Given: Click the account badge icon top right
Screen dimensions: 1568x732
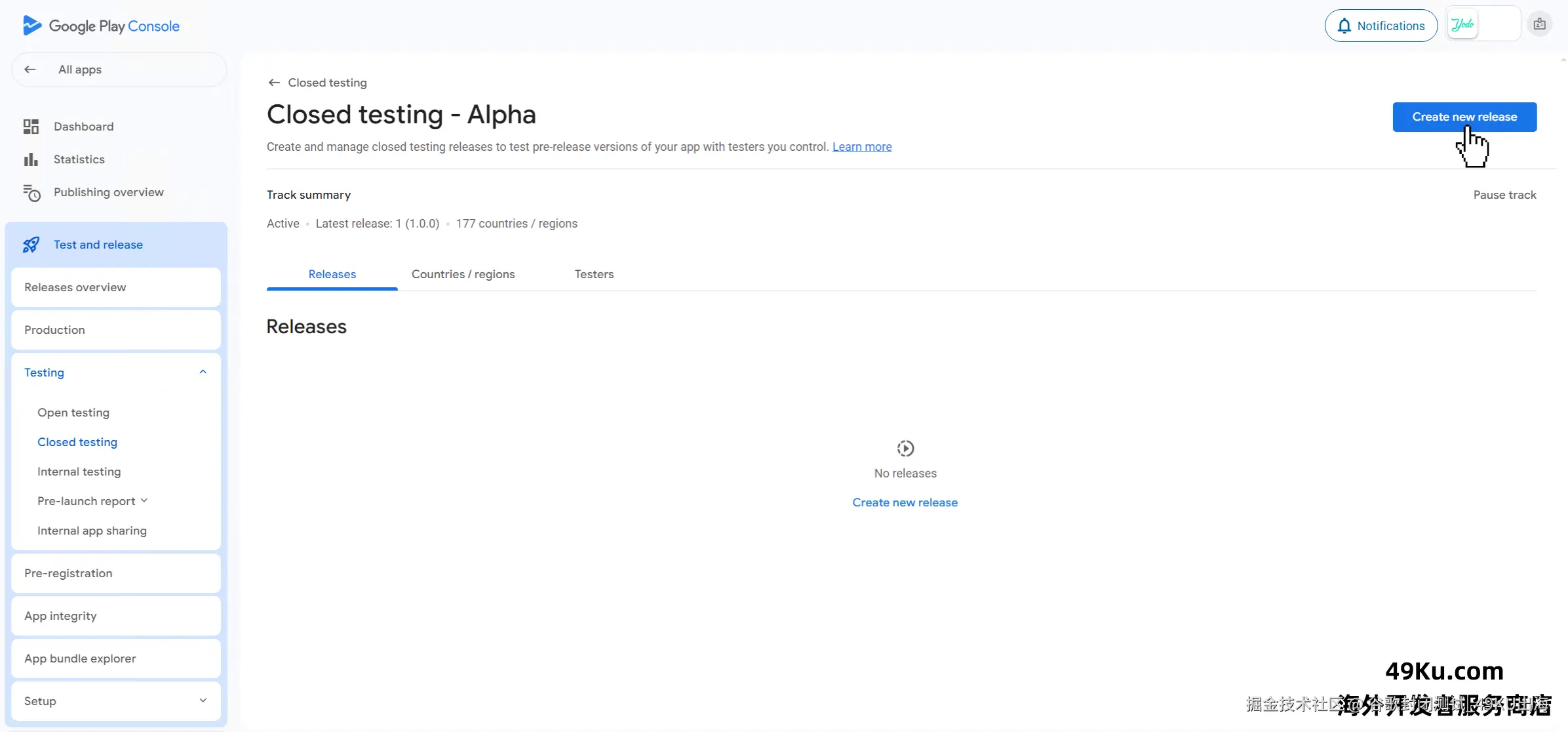Looking at the screenshot, I should [x=1539, y=25].
